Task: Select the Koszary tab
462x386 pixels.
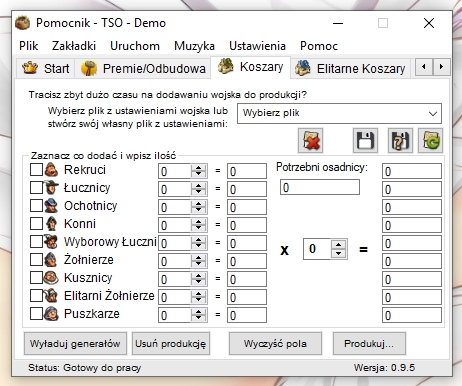Action: (x=250, y=67)
